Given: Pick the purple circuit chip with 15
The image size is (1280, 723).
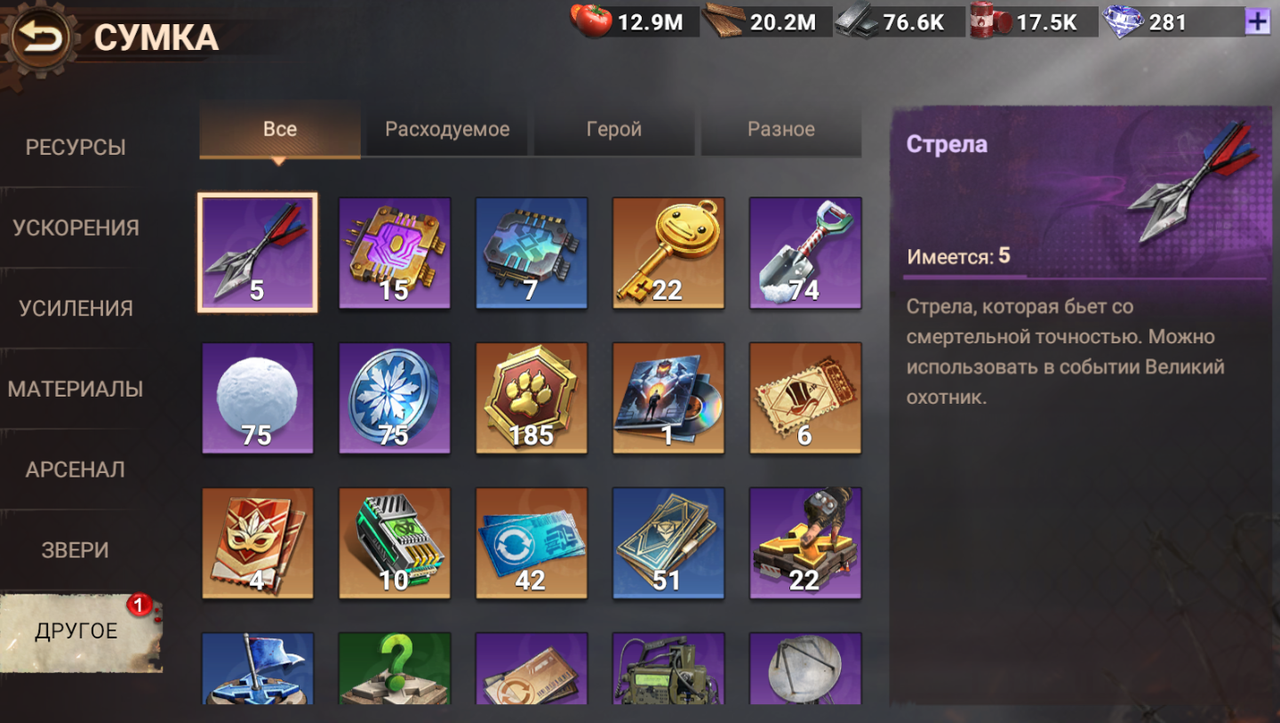Looking at the screenshot, I should click(394, 253).
